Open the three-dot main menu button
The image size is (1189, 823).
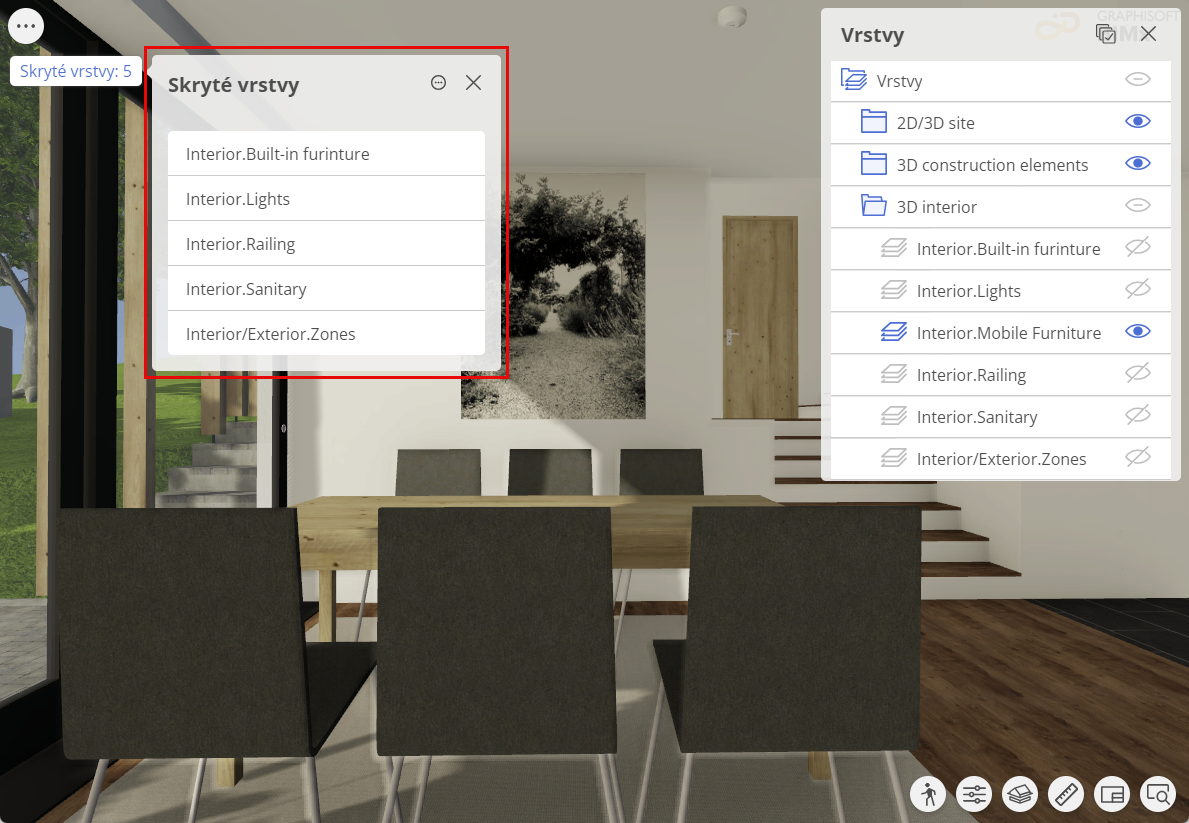click(x=26, y=27)
